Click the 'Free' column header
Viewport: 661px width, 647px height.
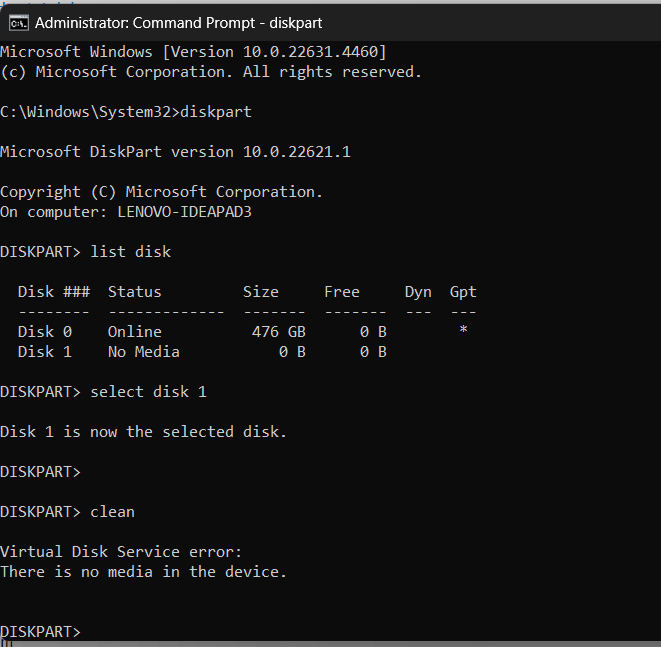(x=342, y=292)
